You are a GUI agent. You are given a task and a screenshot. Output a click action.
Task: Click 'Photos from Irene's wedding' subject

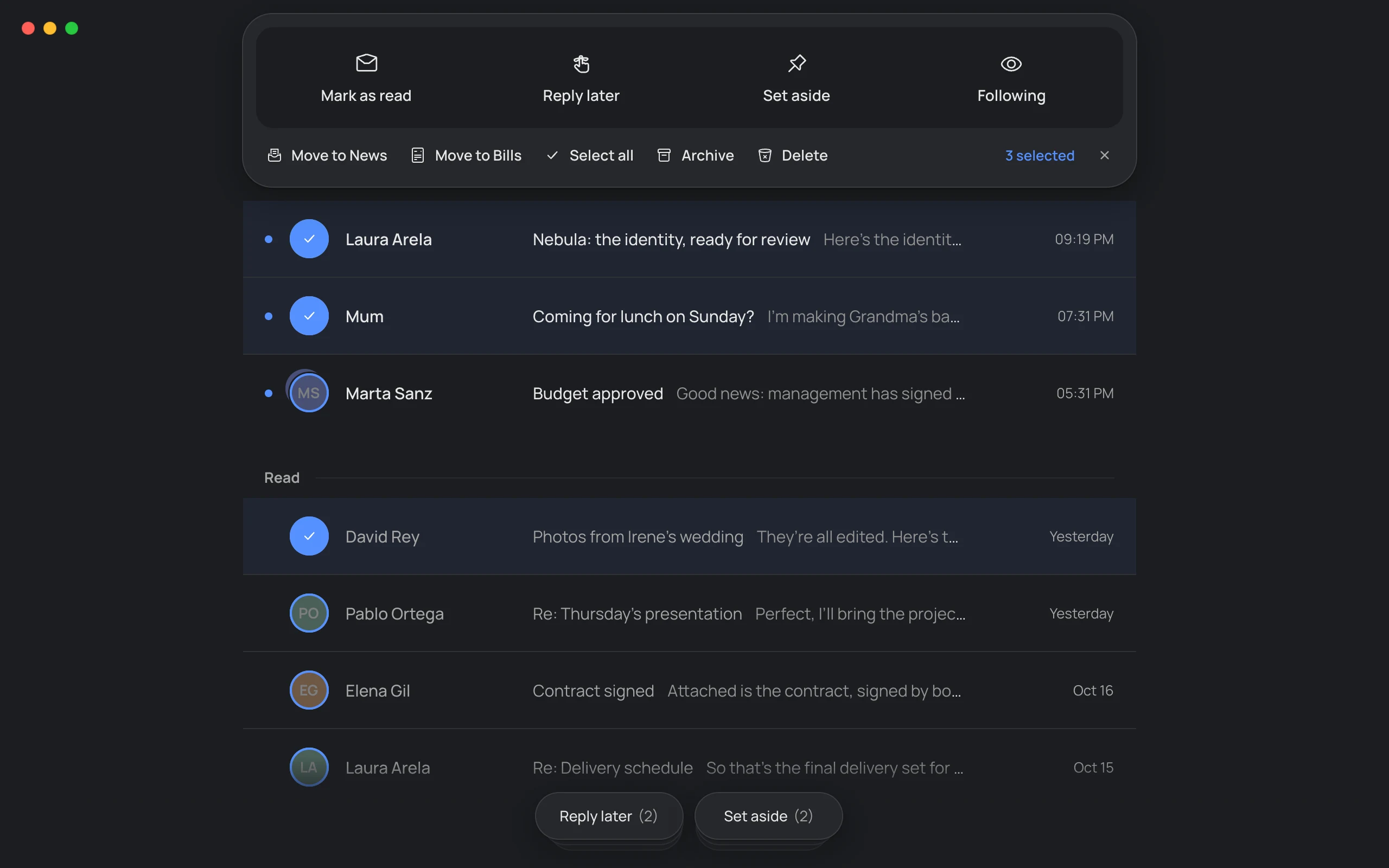638,537
